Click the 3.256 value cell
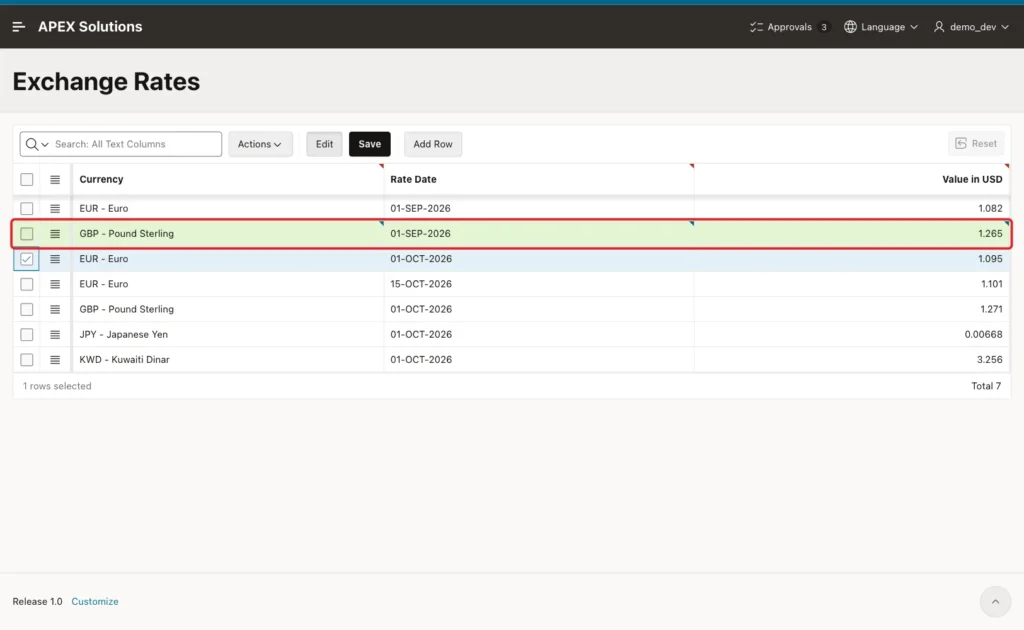 tap(852, 360)
